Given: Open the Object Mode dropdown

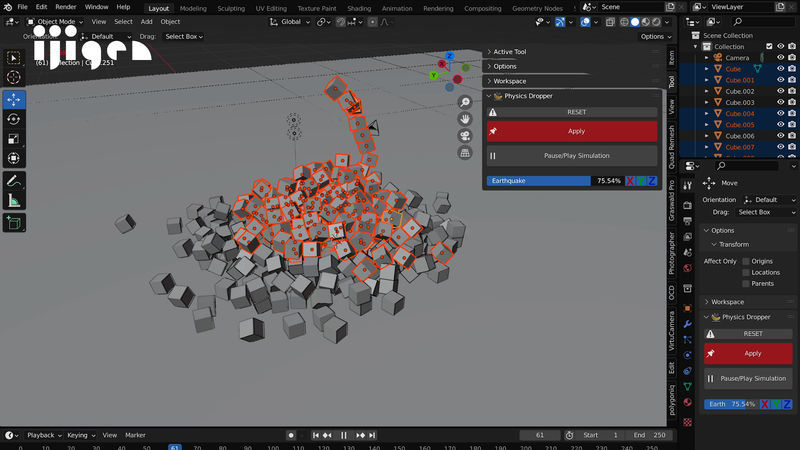Looking at the screenshot, I should point(55,22).
